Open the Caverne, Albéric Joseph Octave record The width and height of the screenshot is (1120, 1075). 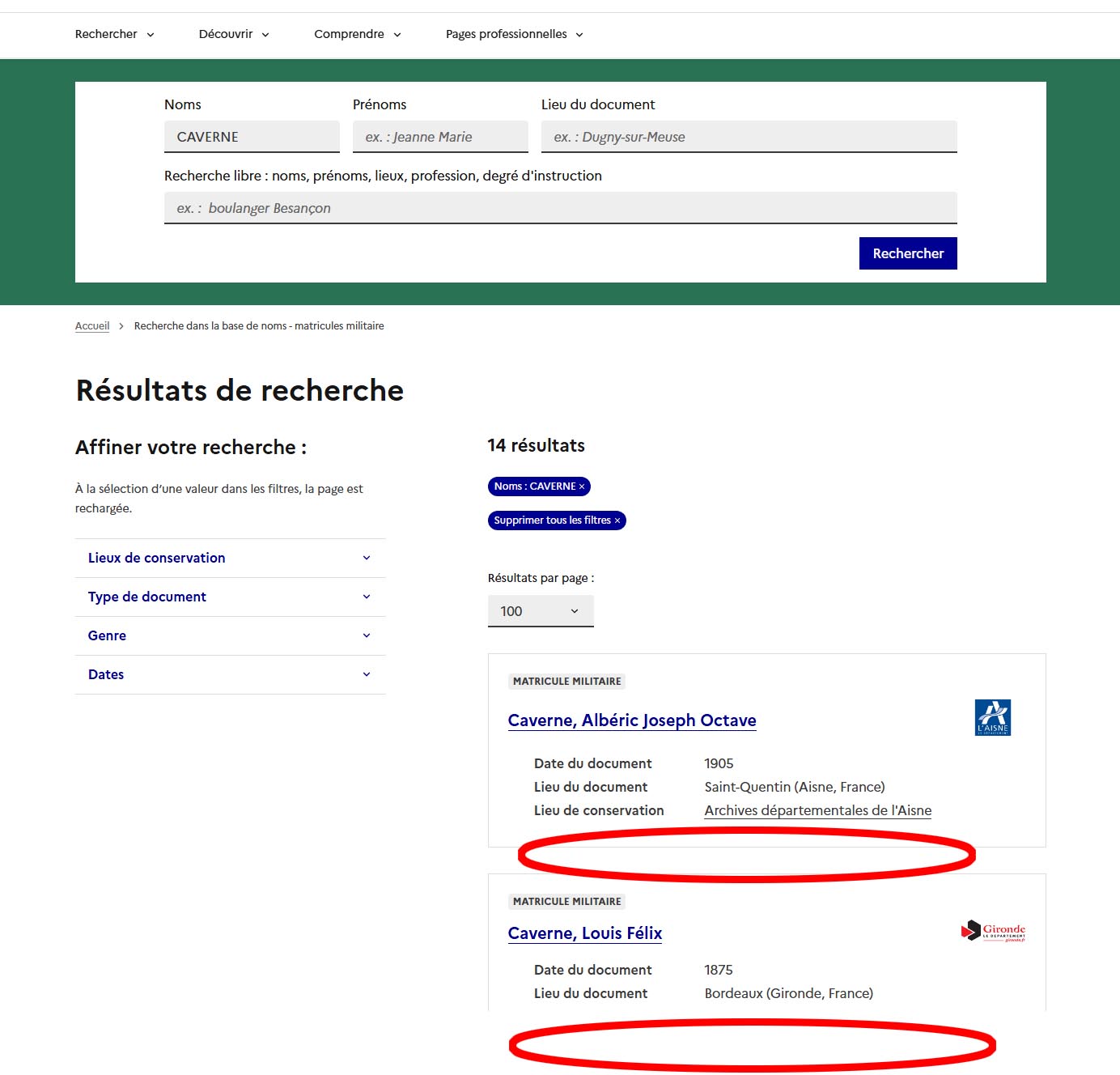(x=631, y=720)
